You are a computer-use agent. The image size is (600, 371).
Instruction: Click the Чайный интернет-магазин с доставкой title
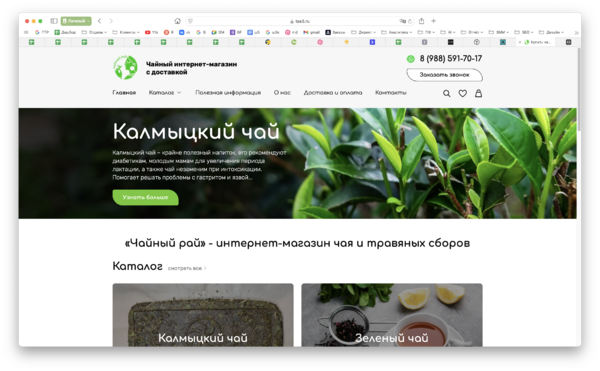191,68
